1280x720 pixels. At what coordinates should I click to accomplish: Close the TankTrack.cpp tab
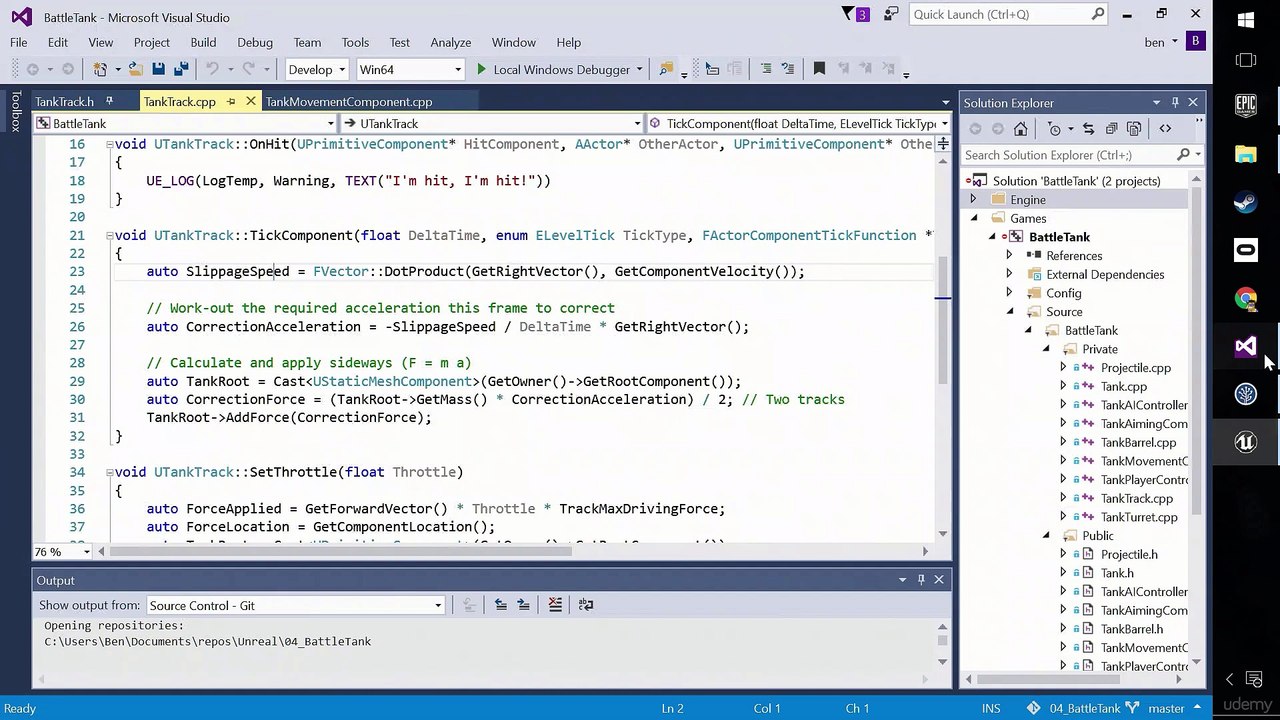coord(250,102)
